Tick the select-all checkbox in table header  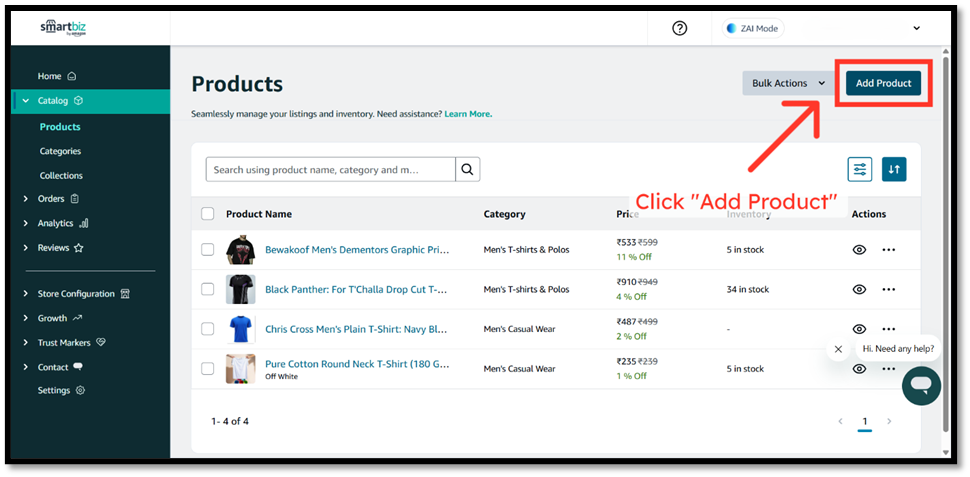(208, 213)
